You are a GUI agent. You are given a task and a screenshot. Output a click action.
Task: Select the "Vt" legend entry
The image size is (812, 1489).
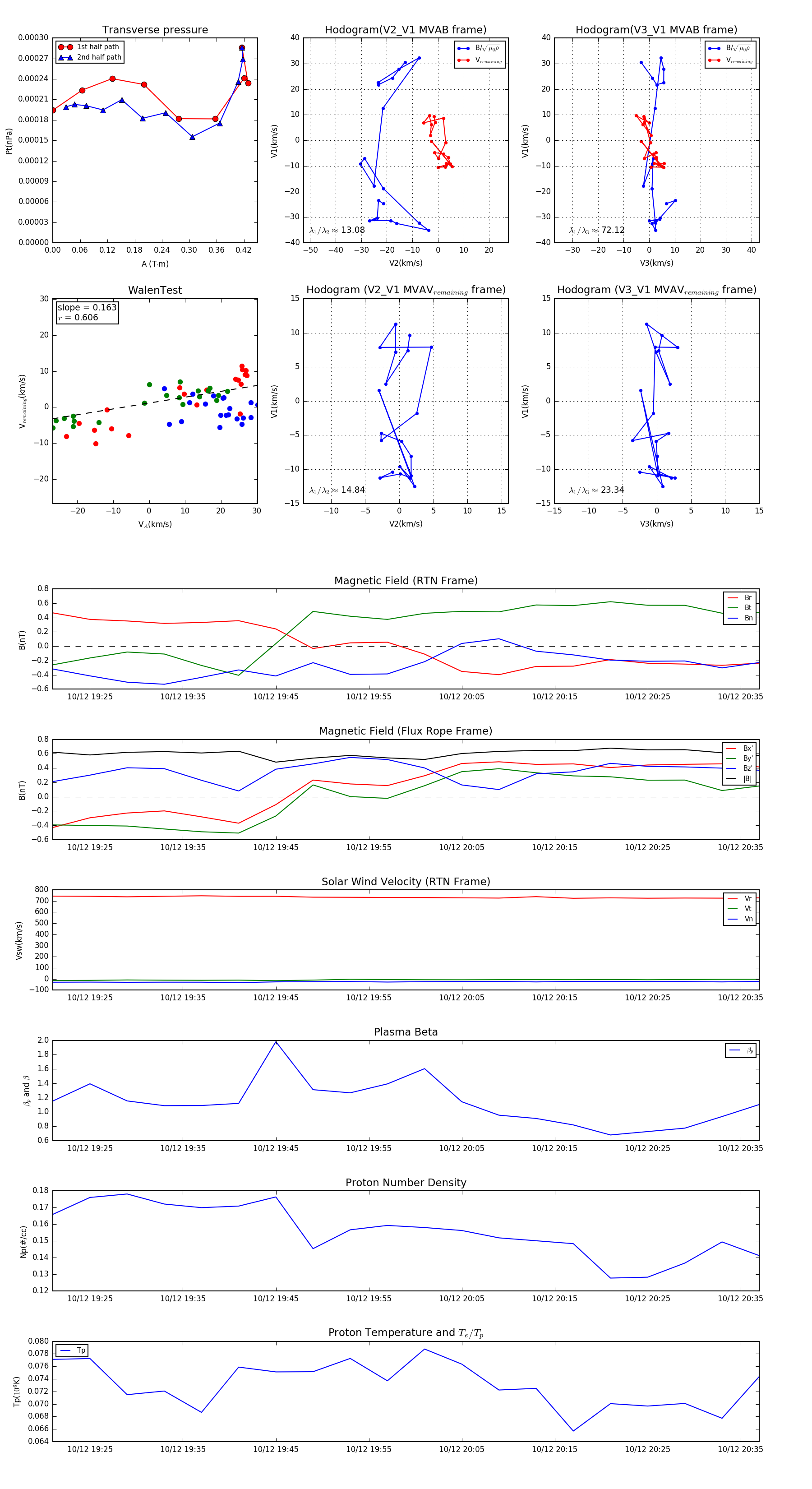(740, 909)
